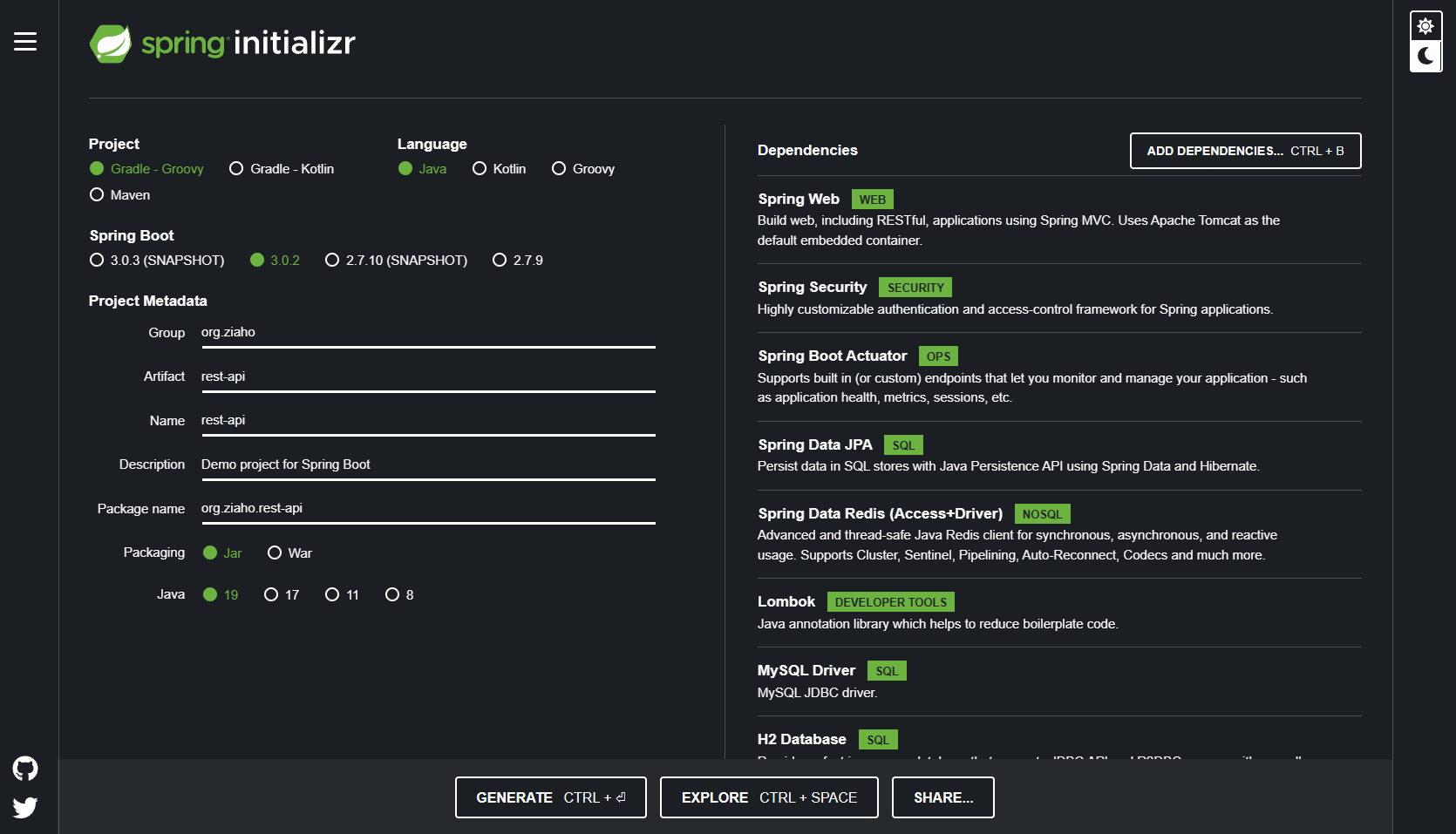Click the WEB tag badge
Screen dimensions: 1456x834
click(873, 200)
